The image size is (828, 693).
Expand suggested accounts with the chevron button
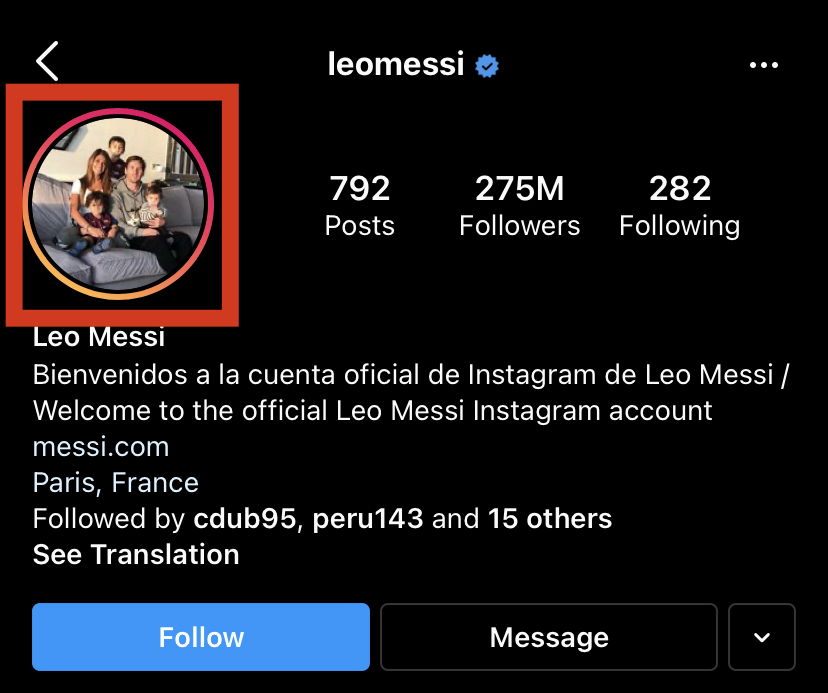[762, 637]
